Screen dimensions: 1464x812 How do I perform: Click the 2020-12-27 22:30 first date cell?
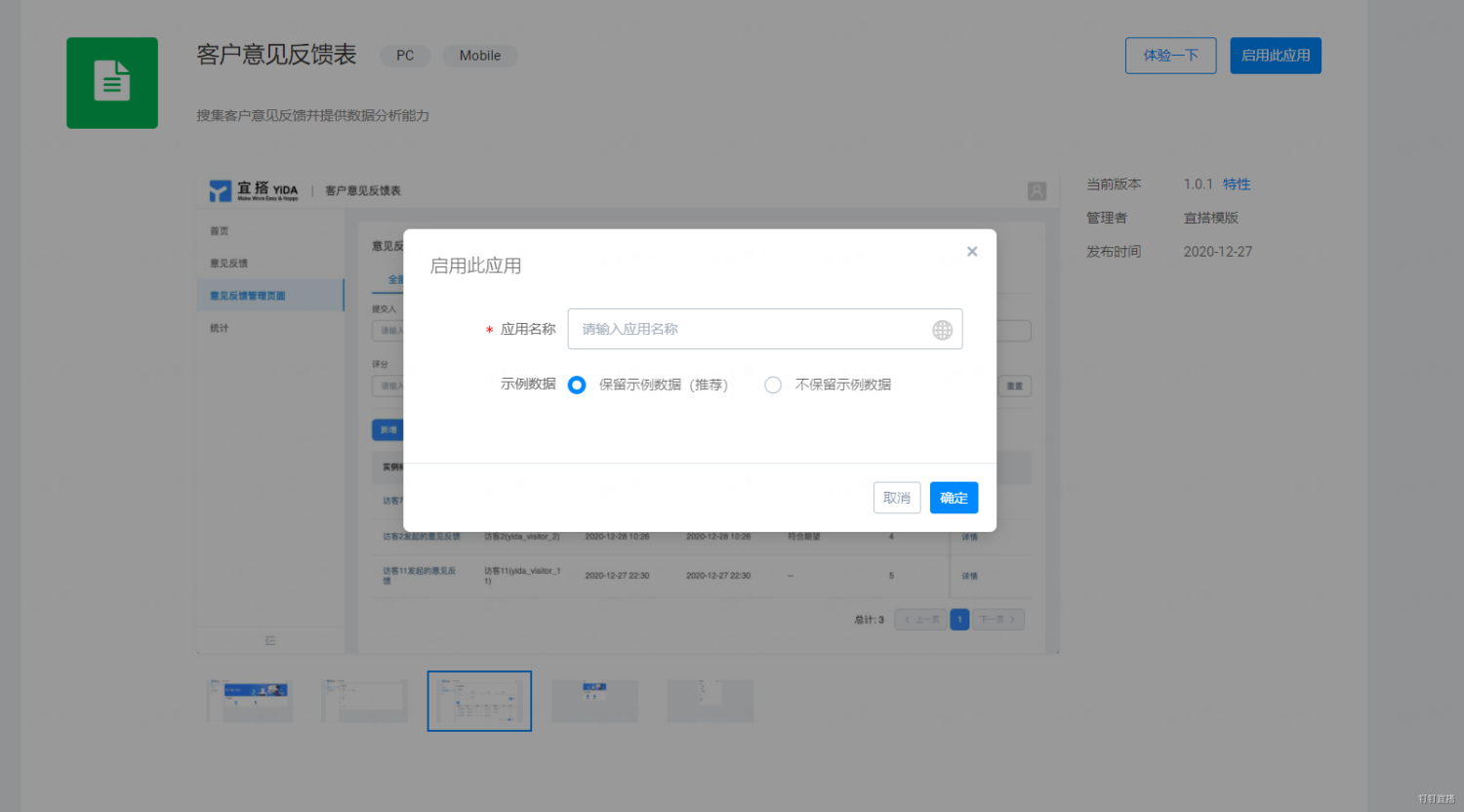pyautogui.click(x=617, y=576)
